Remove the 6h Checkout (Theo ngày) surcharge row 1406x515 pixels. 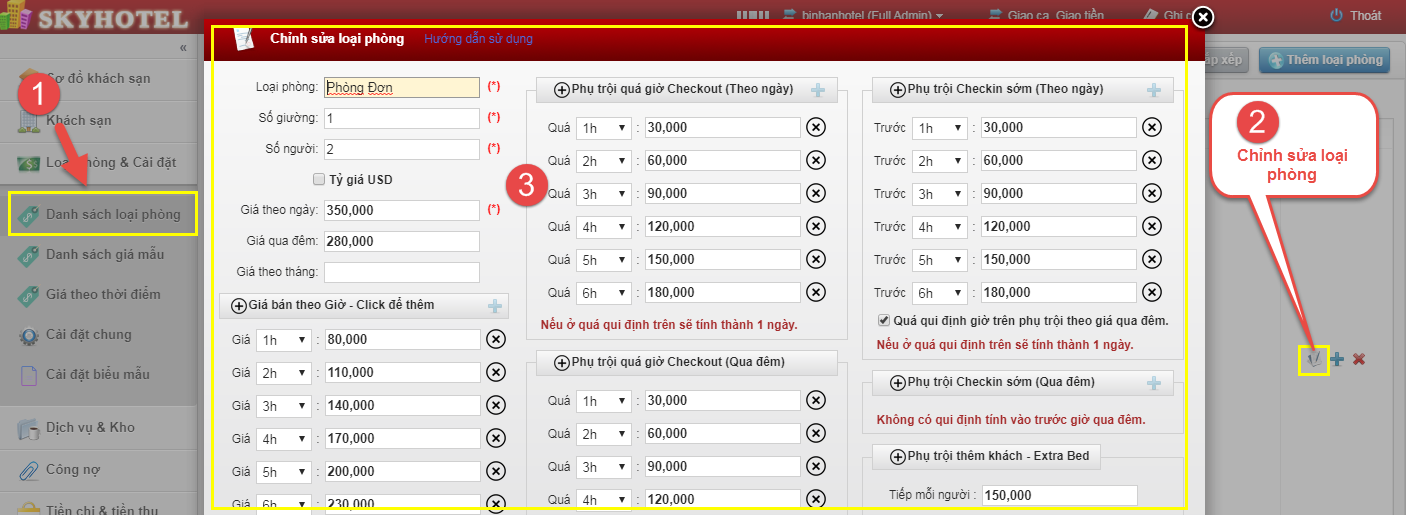[x=816, y=292]
